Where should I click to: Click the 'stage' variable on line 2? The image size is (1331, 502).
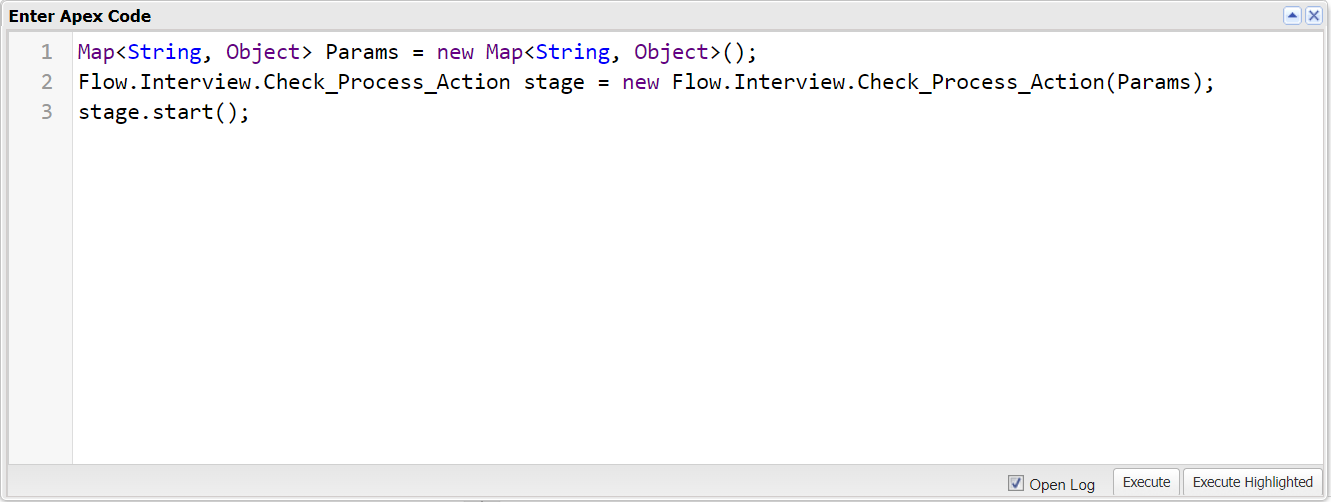click(x=554, y=82)
